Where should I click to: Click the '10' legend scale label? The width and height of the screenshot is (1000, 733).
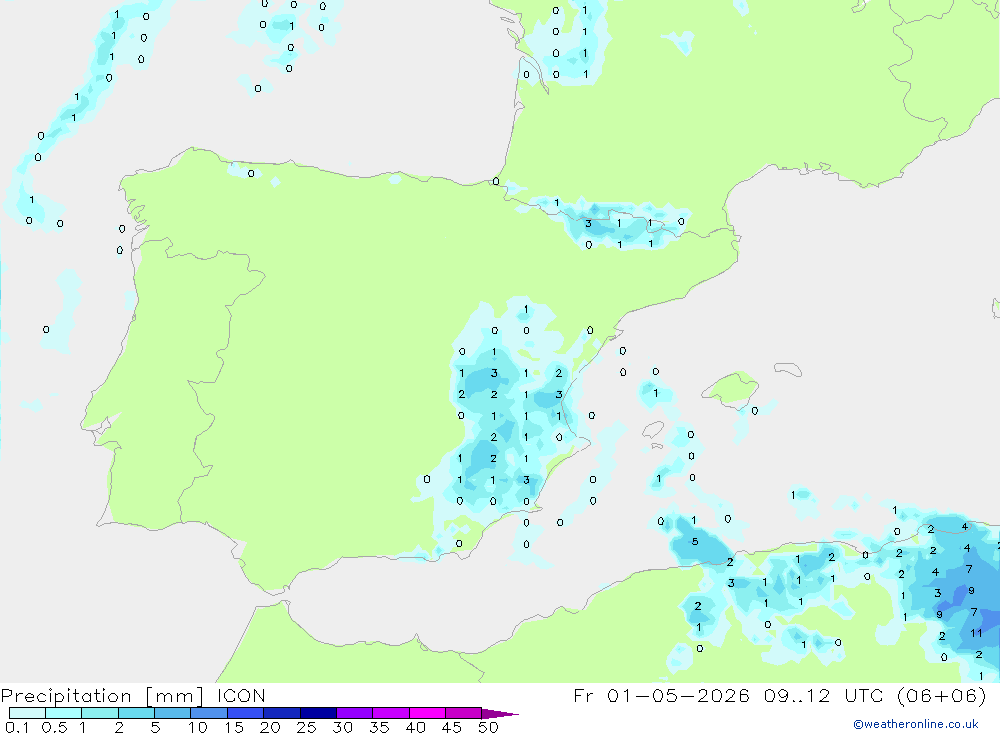[x=198, y=727]
